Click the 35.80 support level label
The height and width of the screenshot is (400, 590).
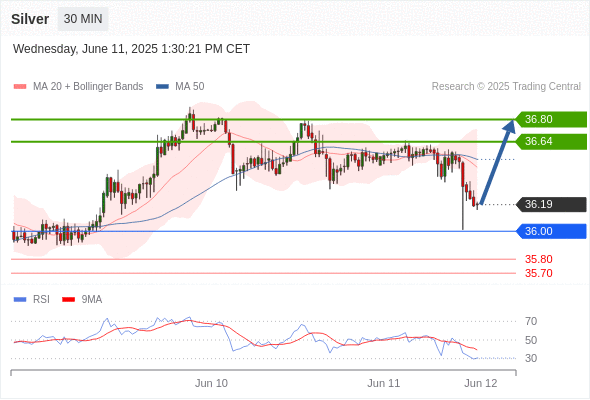538,259
